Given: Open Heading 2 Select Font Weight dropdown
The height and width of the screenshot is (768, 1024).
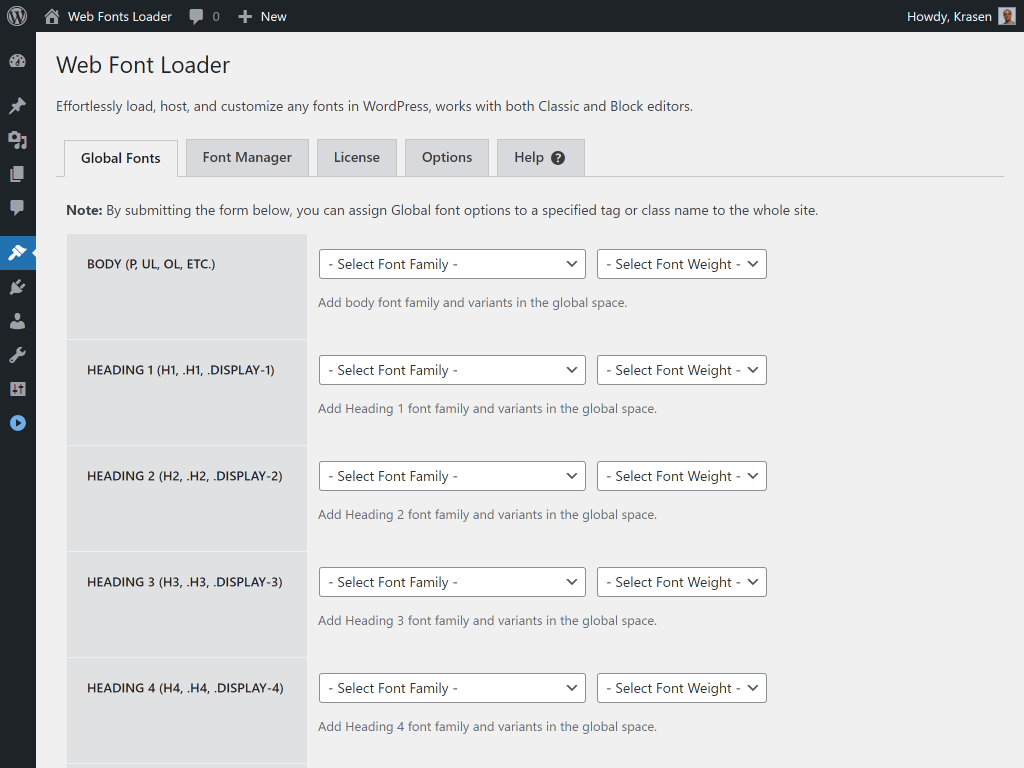Looking at the screenshot, I should [681, 476].
